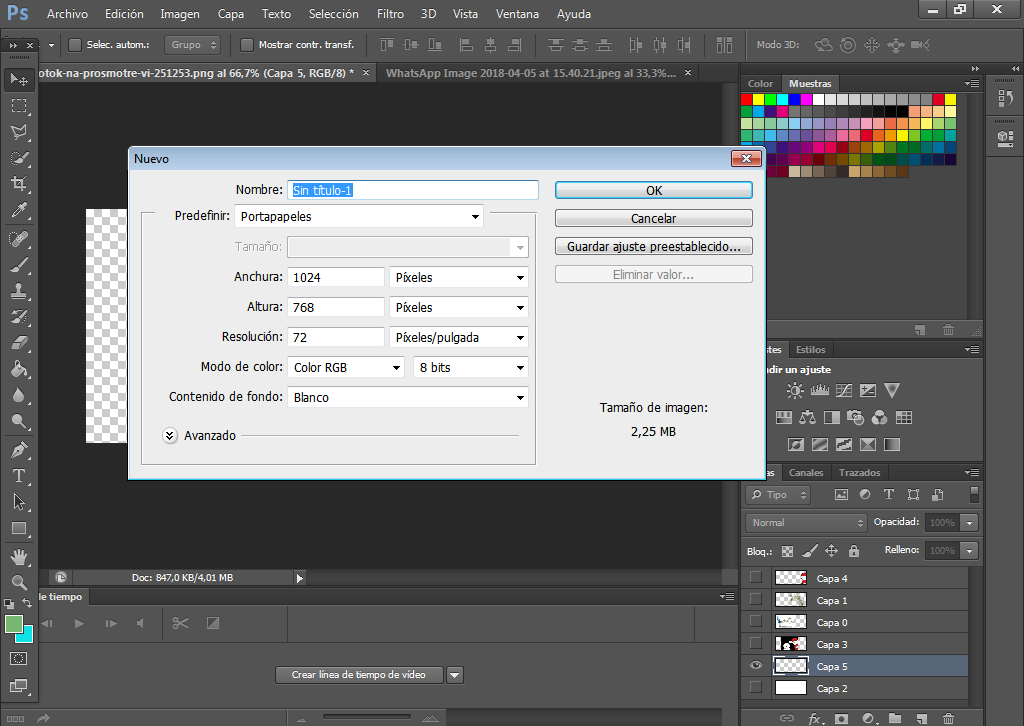
Task: Show the Capa 3 layer
Action: pos(756,644)
